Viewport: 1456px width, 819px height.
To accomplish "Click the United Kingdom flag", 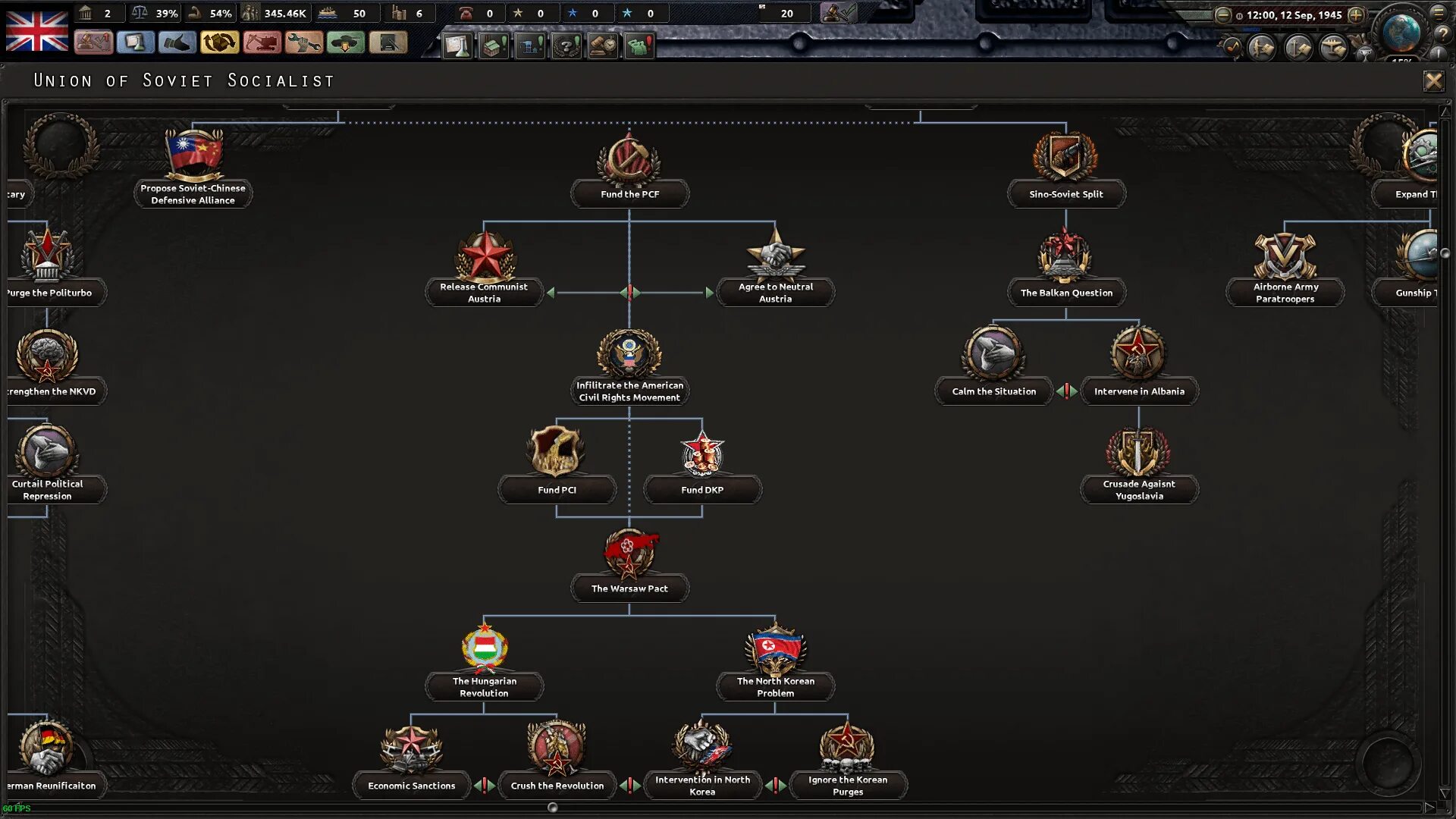I will pos(37,30).
